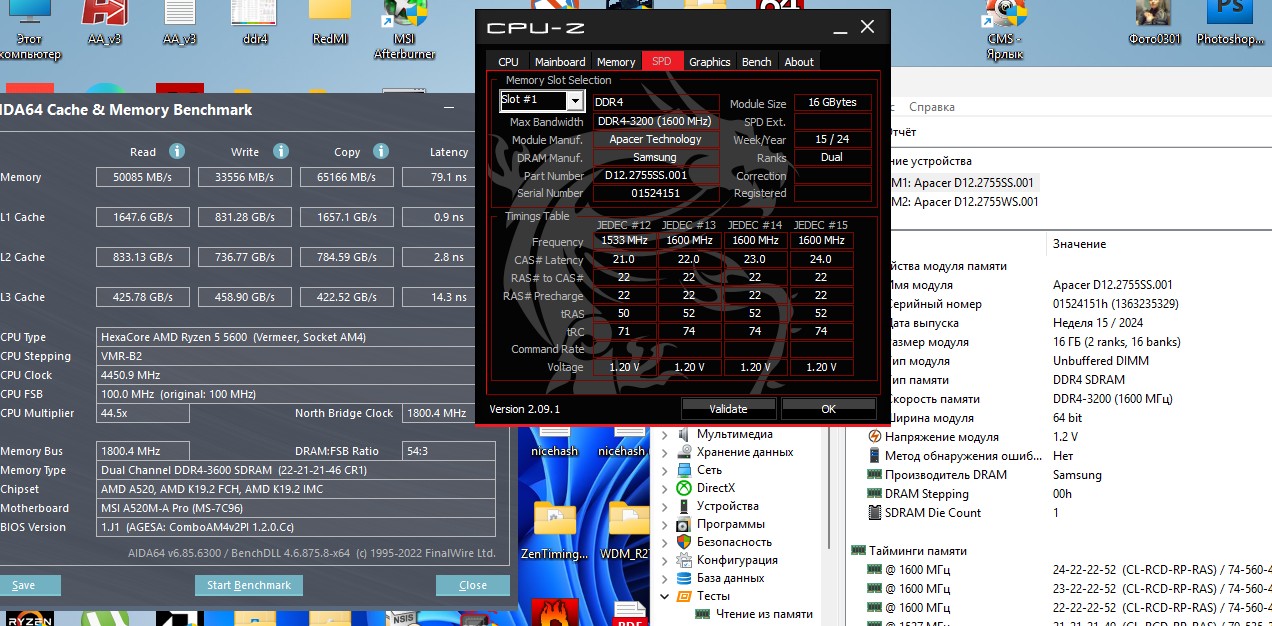The image size is (1272, 626).
Task: Open the ddr4 file on the desktop
Action: [x=254, y=24]
